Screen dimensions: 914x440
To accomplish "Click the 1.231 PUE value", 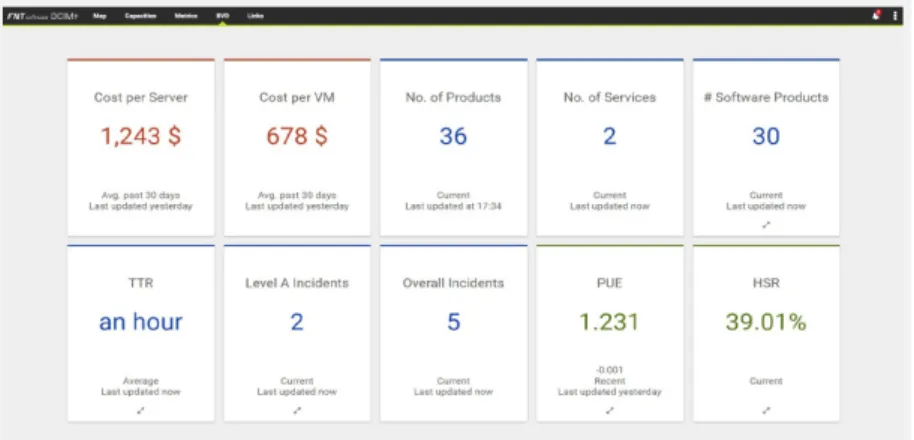I will pyautogui.click(x=610, y=322).
